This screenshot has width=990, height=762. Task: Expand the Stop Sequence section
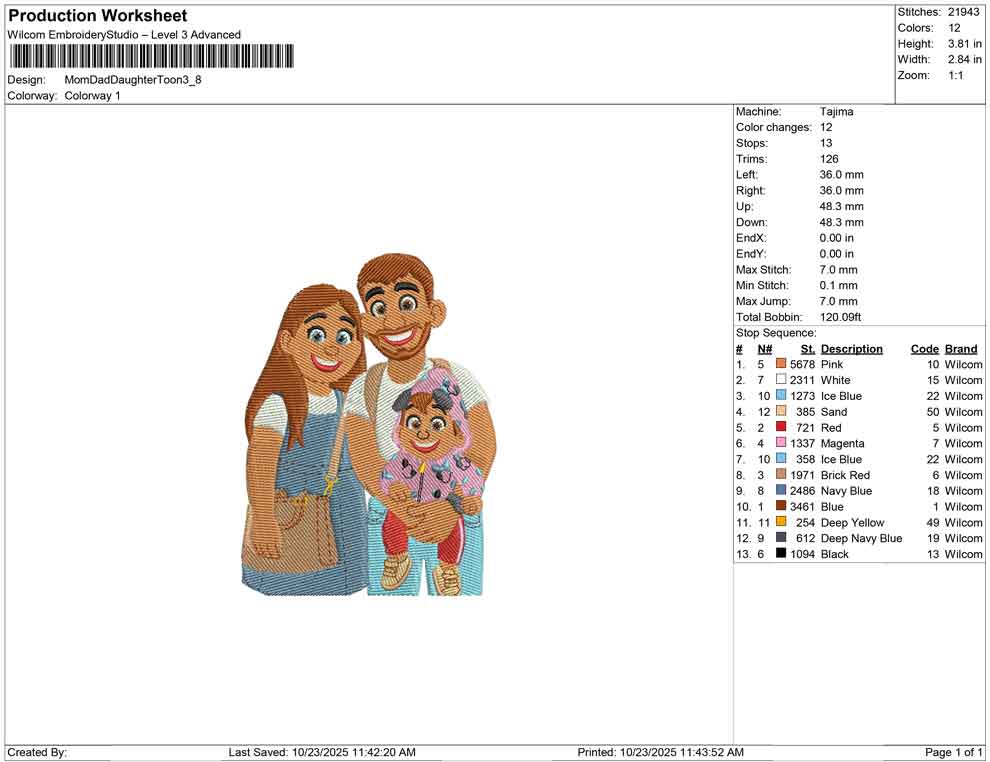(777, 332)
